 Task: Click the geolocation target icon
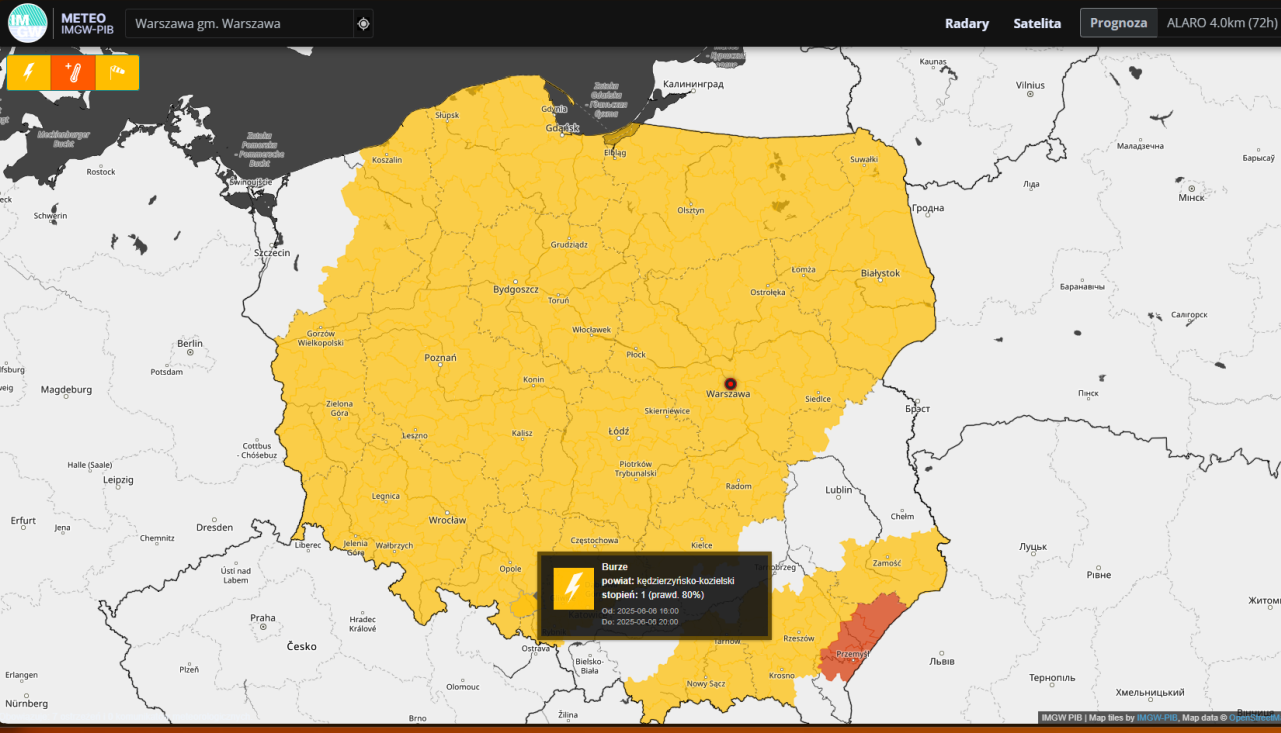point(363,24)
